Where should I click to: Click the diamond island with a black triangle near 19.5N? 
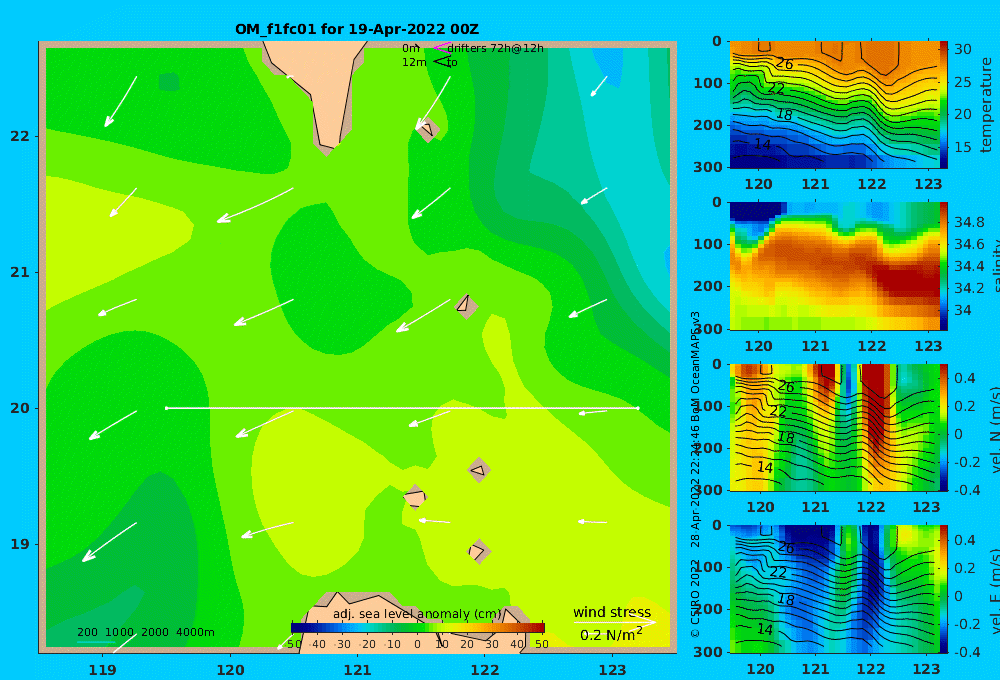click(x=479, y=470)
